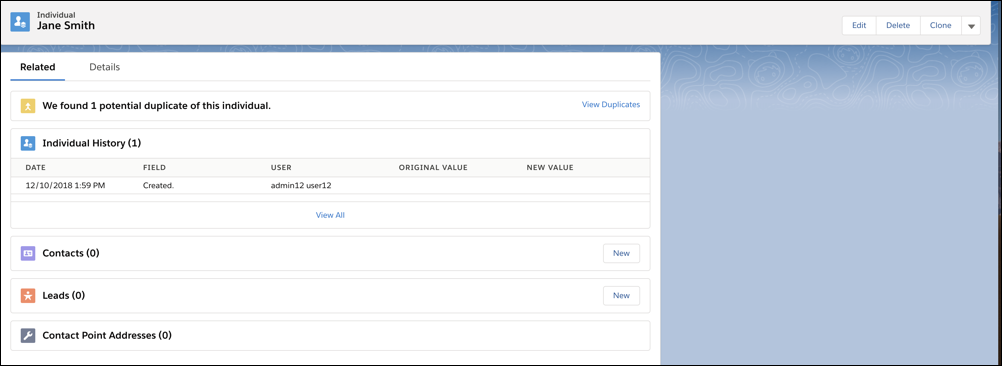This screenshot has width=1002, height=366.
Task: Click the Individual History section icon
Action: [x=28, y=143]
